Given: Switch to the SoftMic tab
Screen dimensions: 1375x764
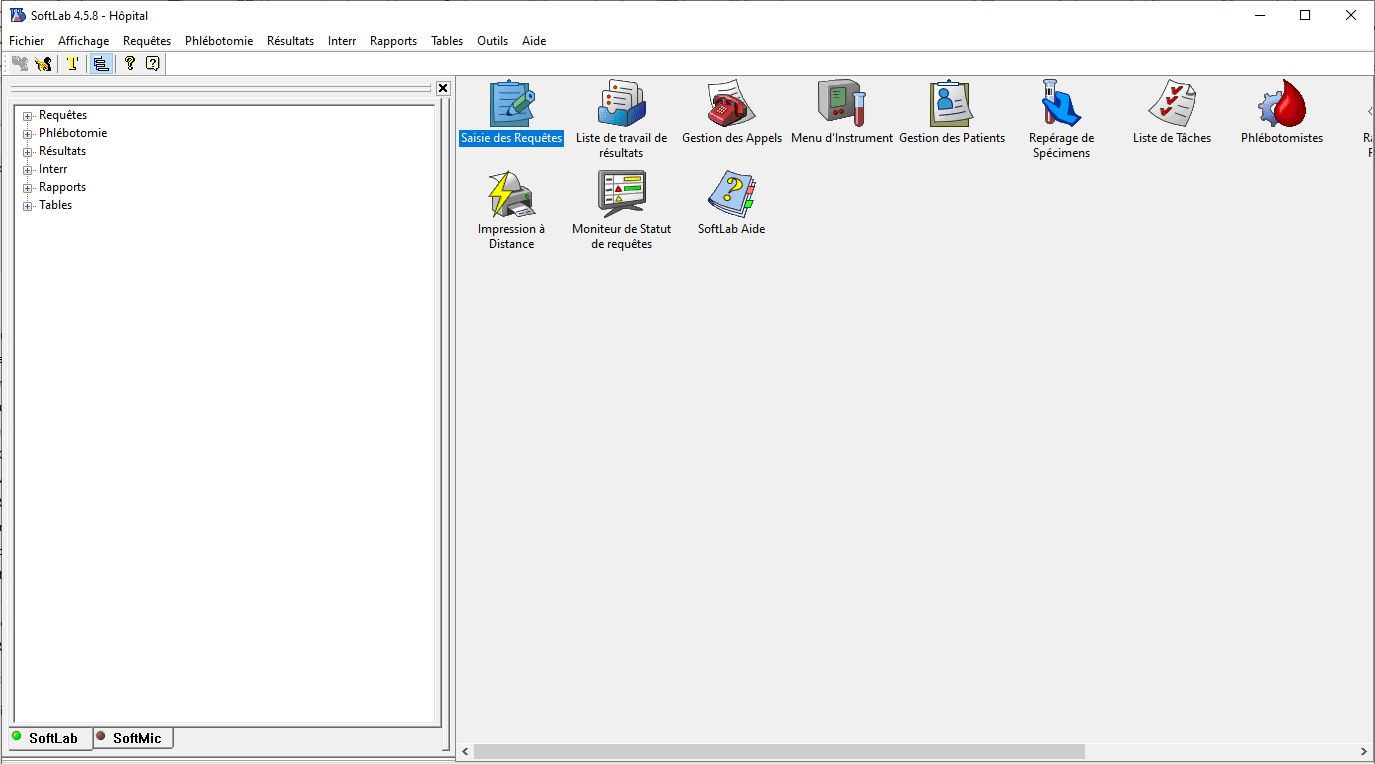Looking at the screenshot, I should [134, 738].
